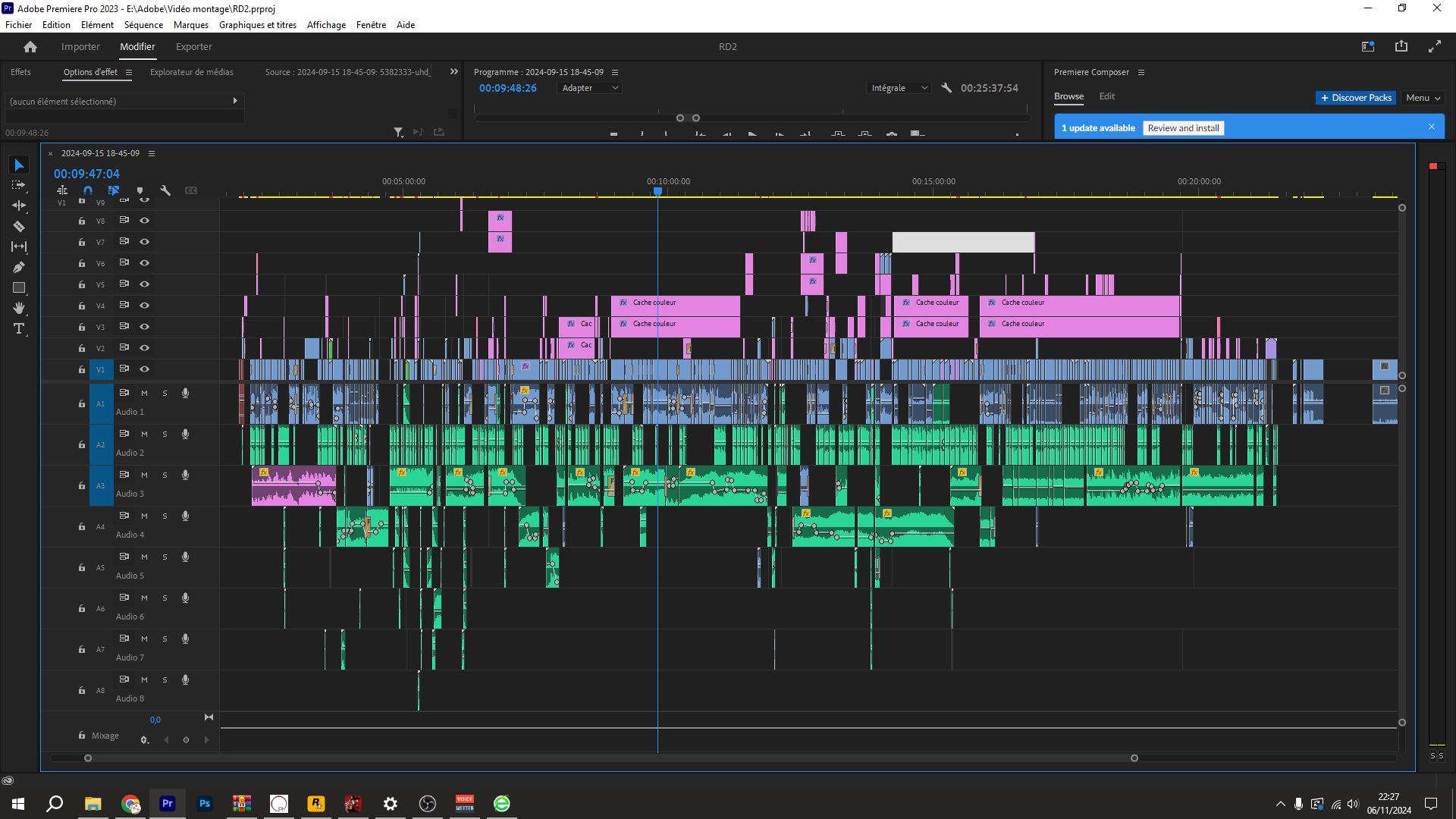Unlock track V4 lock icon

coord(82,306)
